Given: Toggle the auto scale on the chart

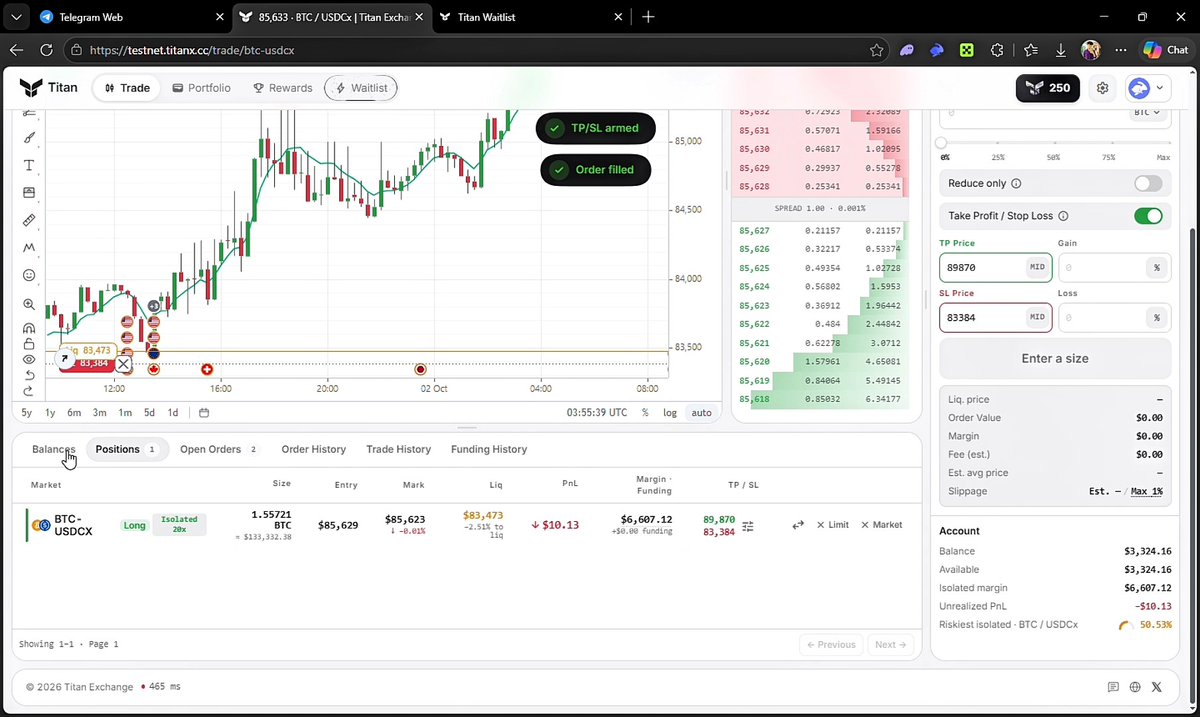Looking at the screenshot, I should pyautogui.click(x=701, y=413).
